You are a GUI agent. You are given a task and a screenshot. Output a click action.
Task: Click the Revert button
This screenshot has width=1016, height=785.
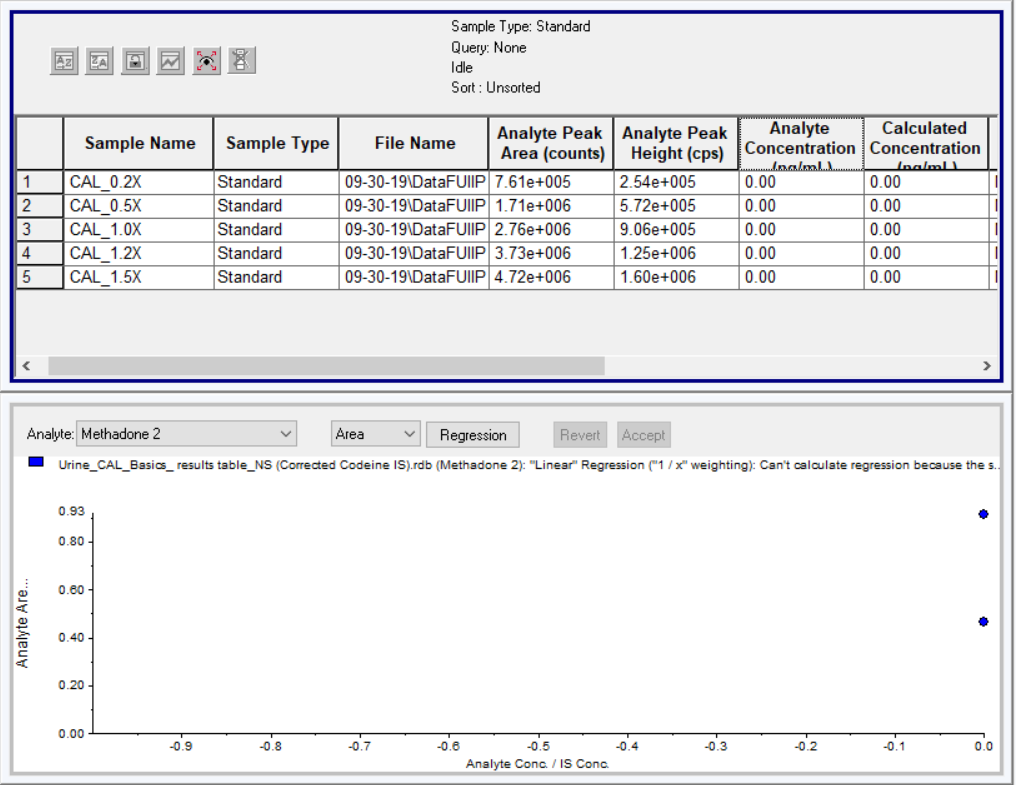580,435
